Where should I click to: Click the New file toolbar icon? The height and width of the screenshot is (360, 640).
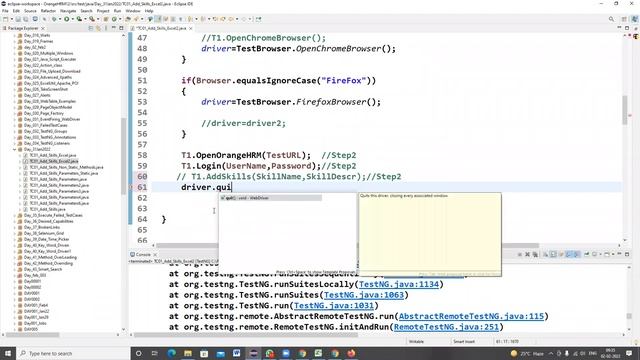pyautogui.click(x=5, y=19)
